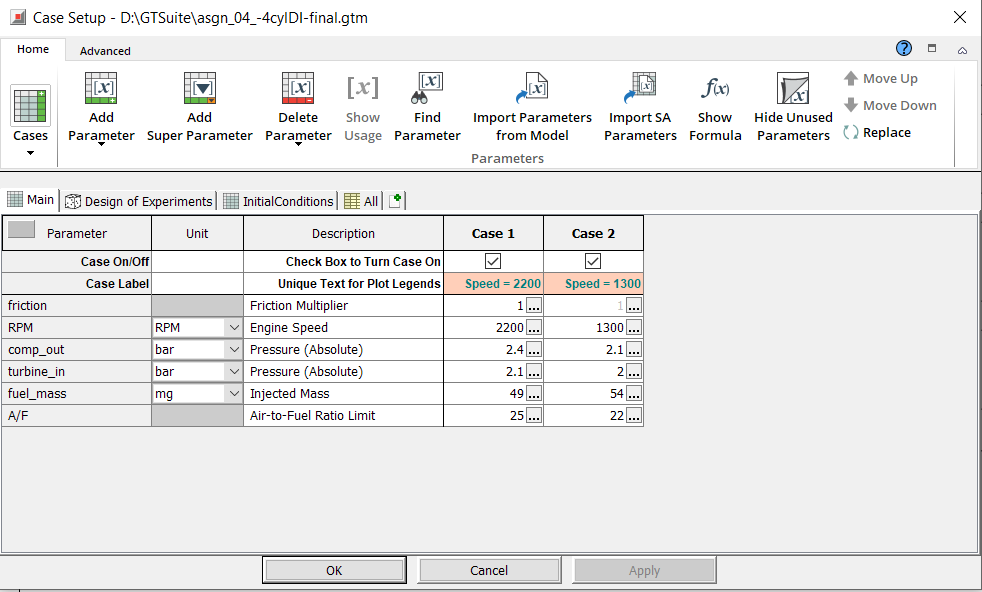This screenshot has height=592, width=982.
Task: Open value selector for fuel_mass Case 1
Action: pyautogui.click(x=534, y=393)
